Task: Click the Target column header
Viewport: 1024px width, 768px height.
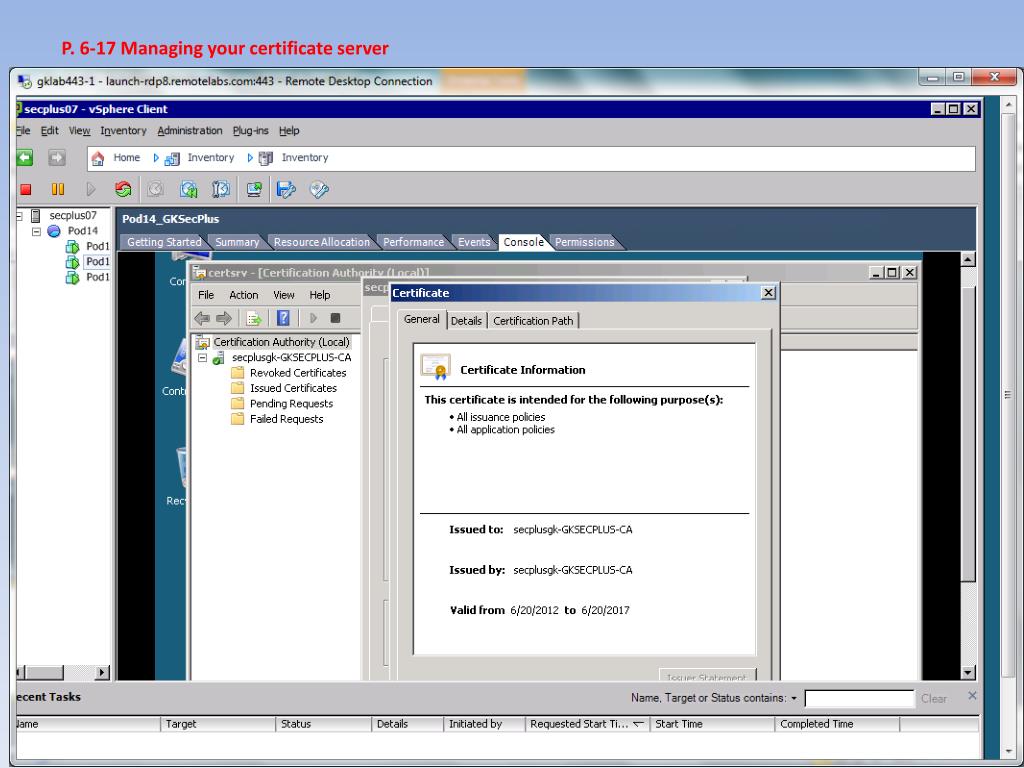Action: pos(218,724)
